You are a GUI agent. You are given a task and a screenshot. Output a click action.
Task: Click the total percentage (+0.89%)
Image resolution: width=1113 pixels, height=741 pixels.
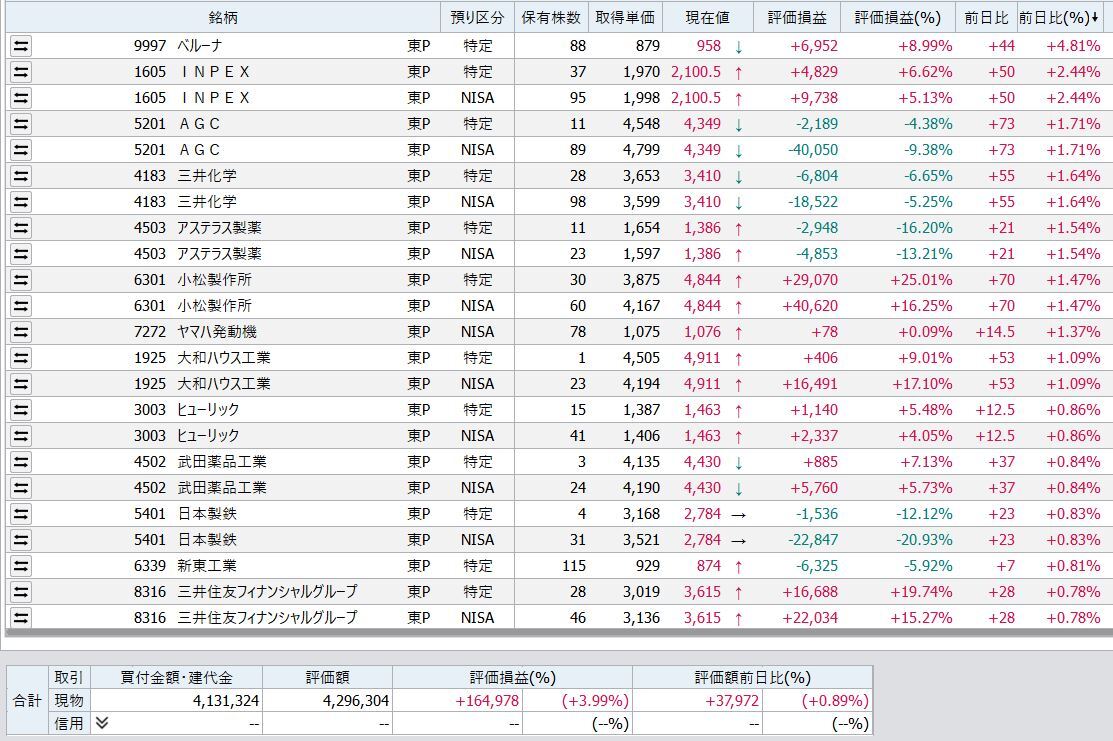click(835, 701)
